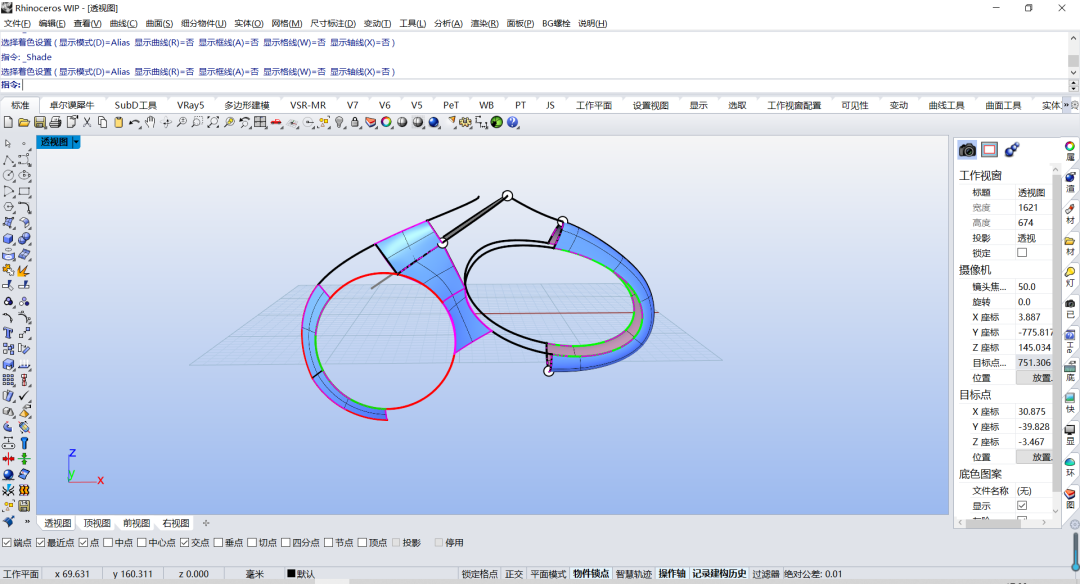Toggle the 锁定 checkbox in viewport properties
The height and width of the screenshot is (584, 1080).
1022,253
